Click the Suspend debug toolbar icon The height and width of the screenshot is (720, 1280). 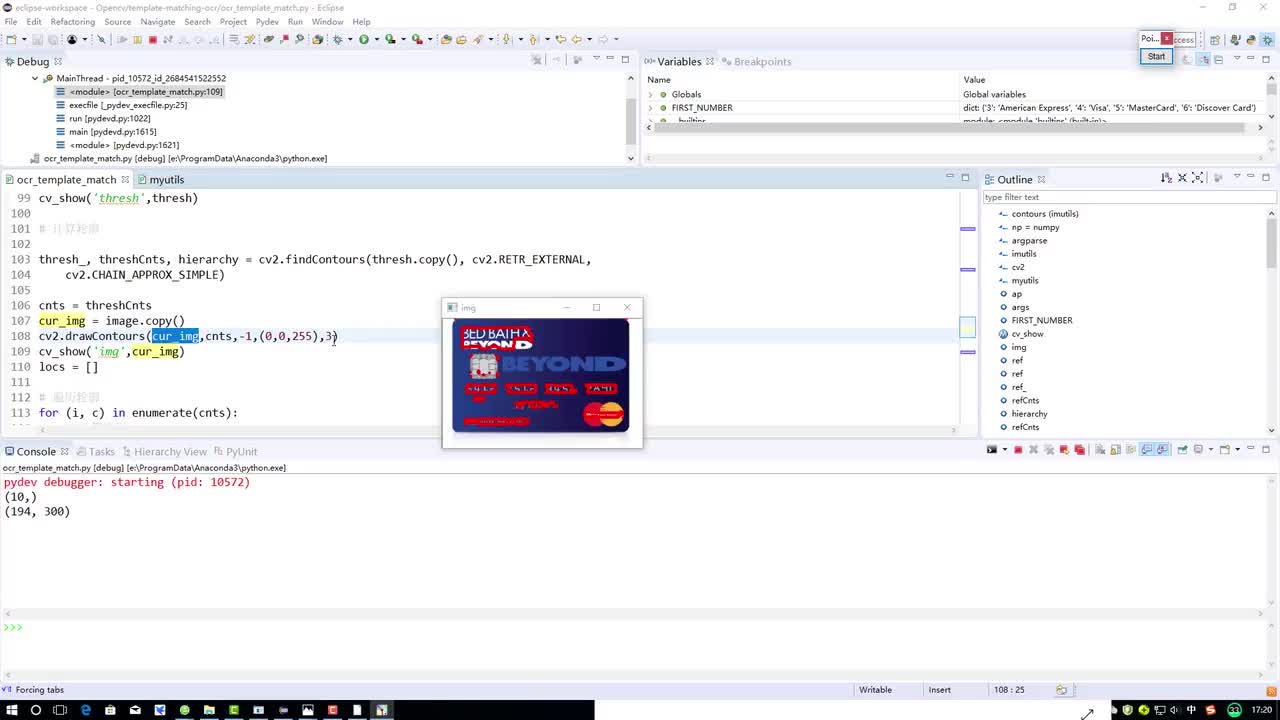137,40
